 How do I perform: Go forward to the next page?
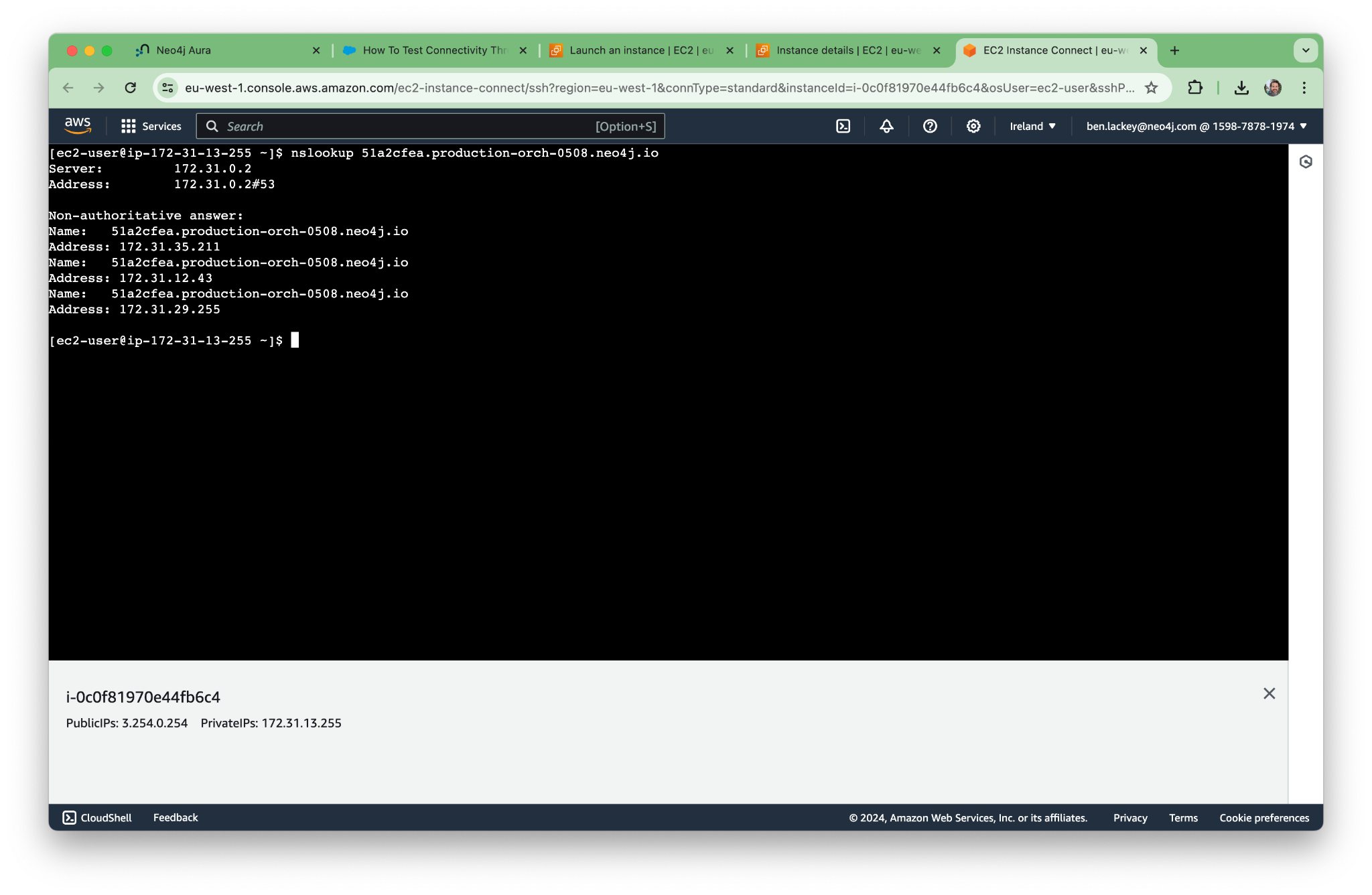99,88
